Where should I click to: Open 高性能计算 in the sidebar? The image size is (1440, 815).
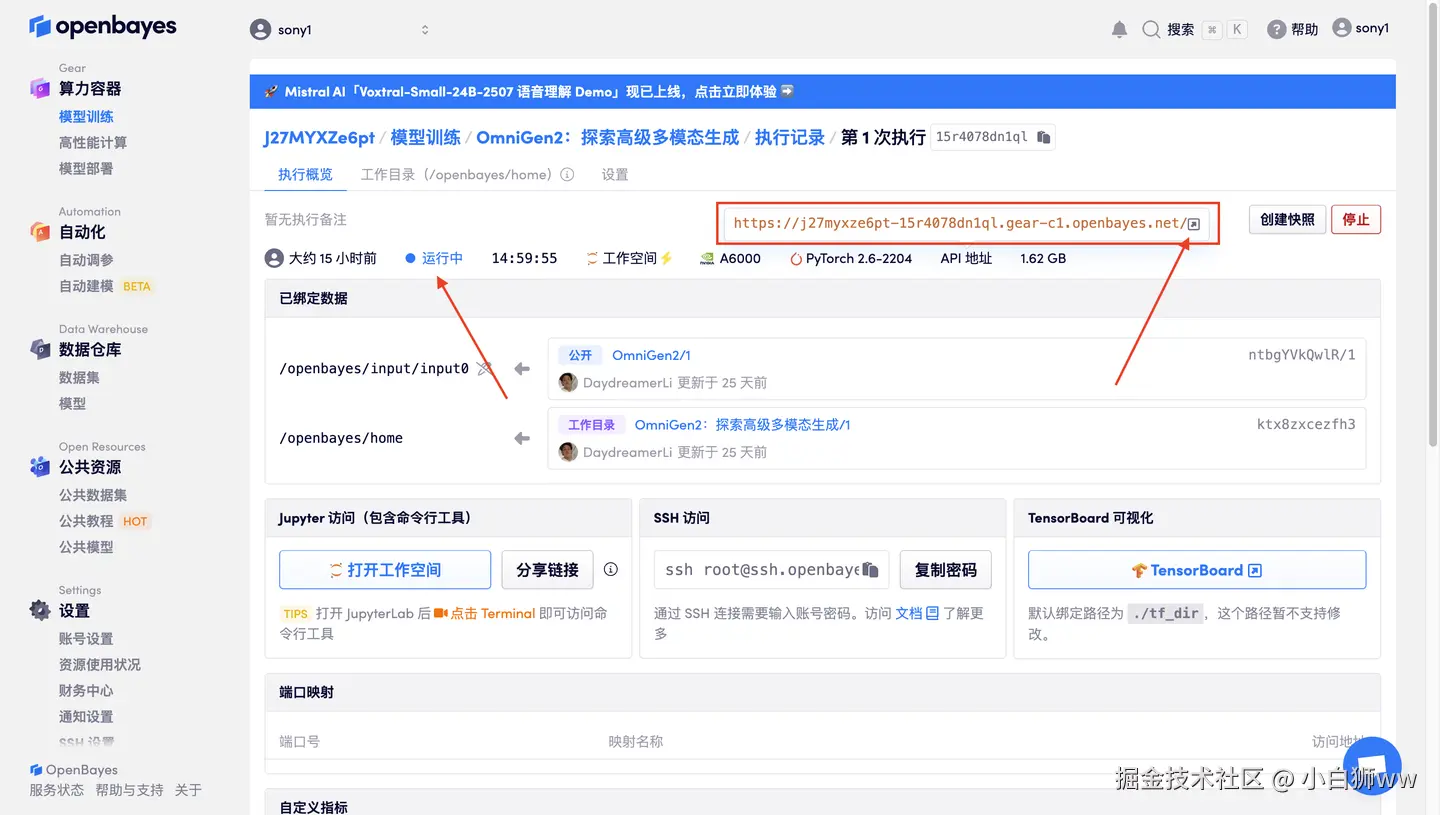(x=93, y=142)
